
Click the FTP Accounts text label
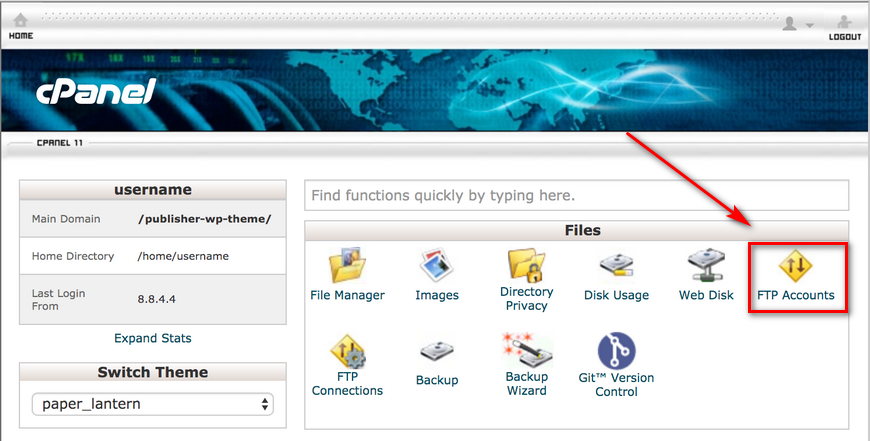click(795, 295)
